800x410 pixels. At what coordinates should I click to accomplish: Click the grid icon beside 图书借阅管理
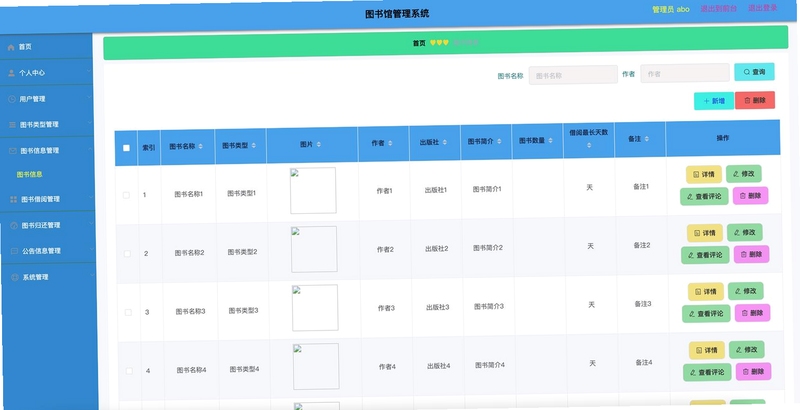tap(14, 199)
